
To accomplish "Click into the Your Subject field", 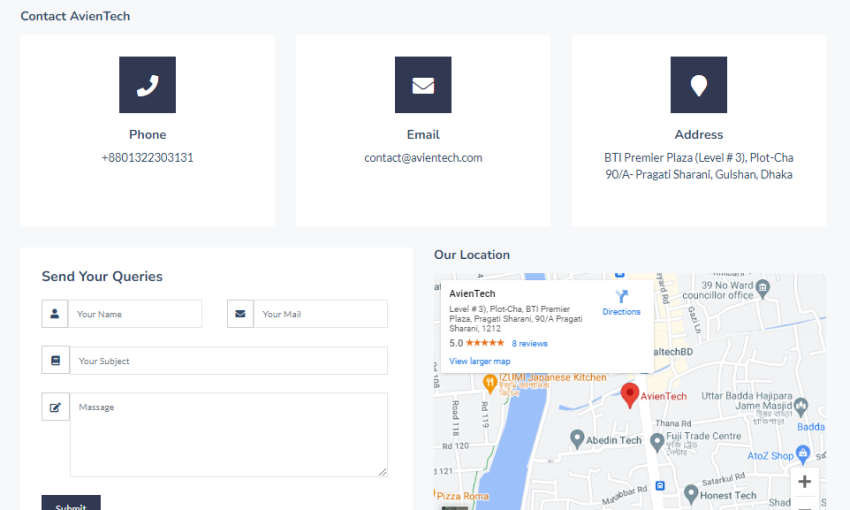I will point(228,361).
